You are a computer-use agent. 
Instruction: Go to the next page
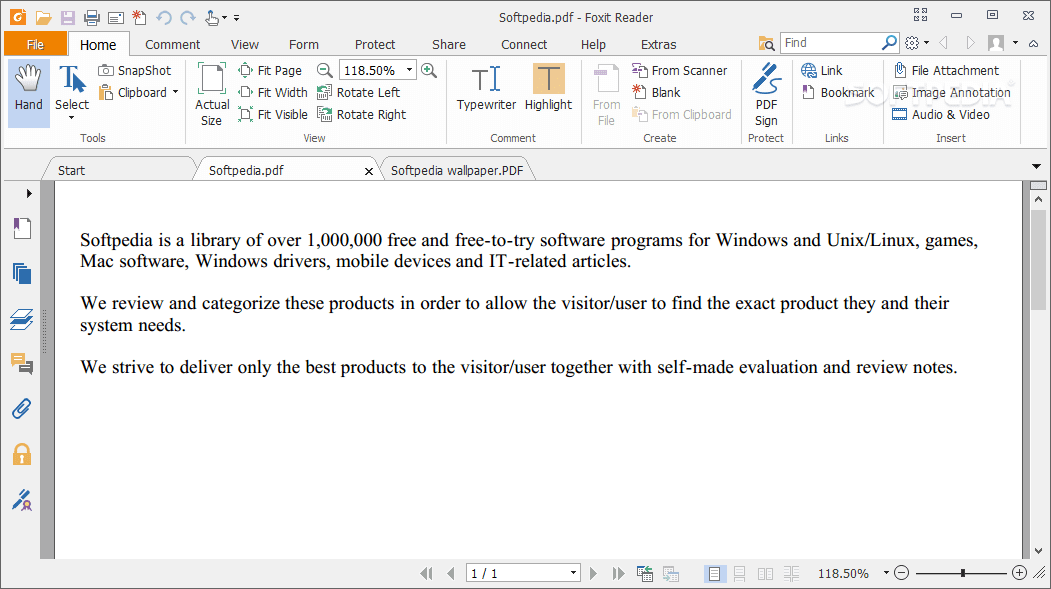pyautogui.click(x=593, y=574)
